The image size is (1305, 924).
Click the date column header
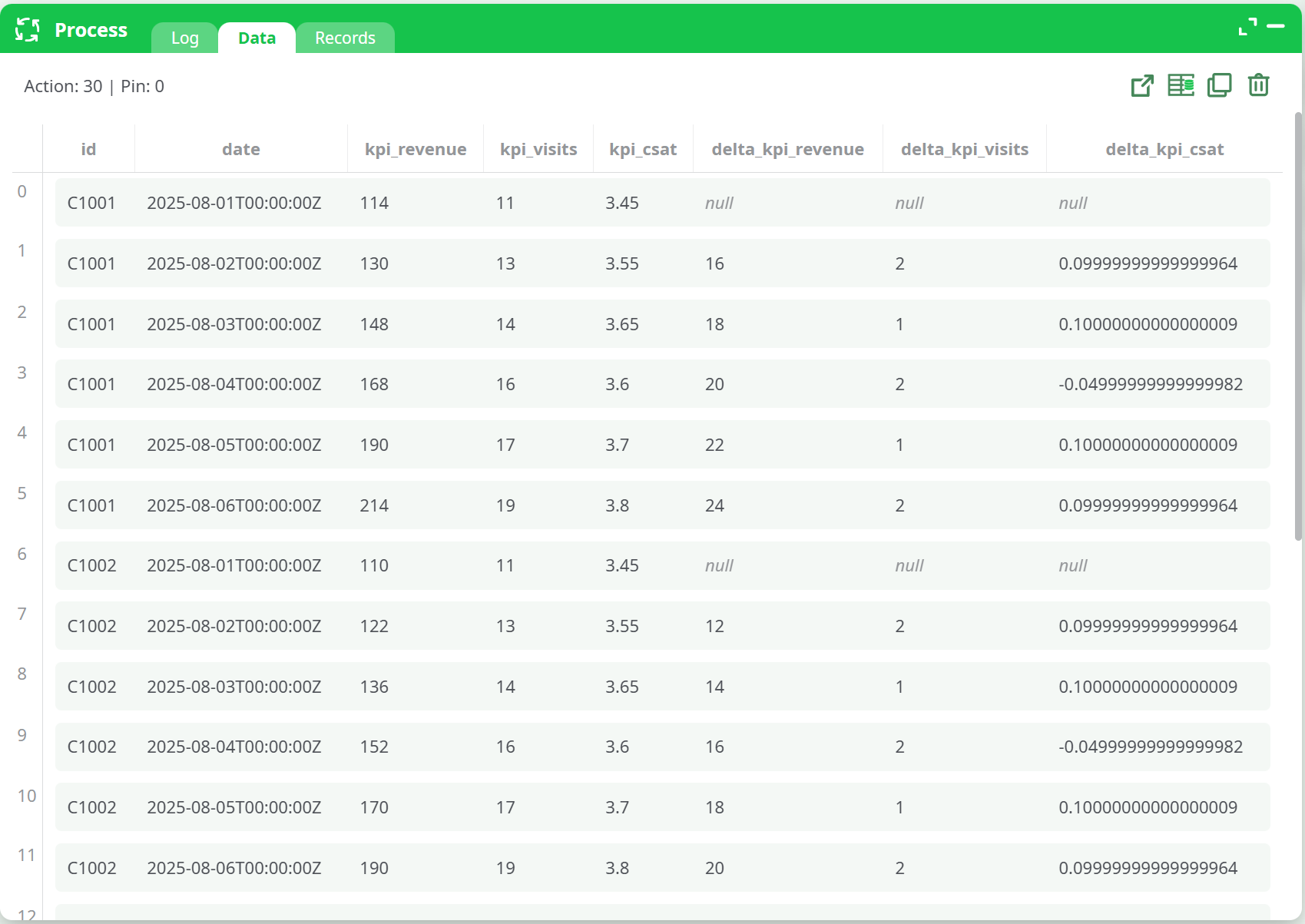pos(241,149)
